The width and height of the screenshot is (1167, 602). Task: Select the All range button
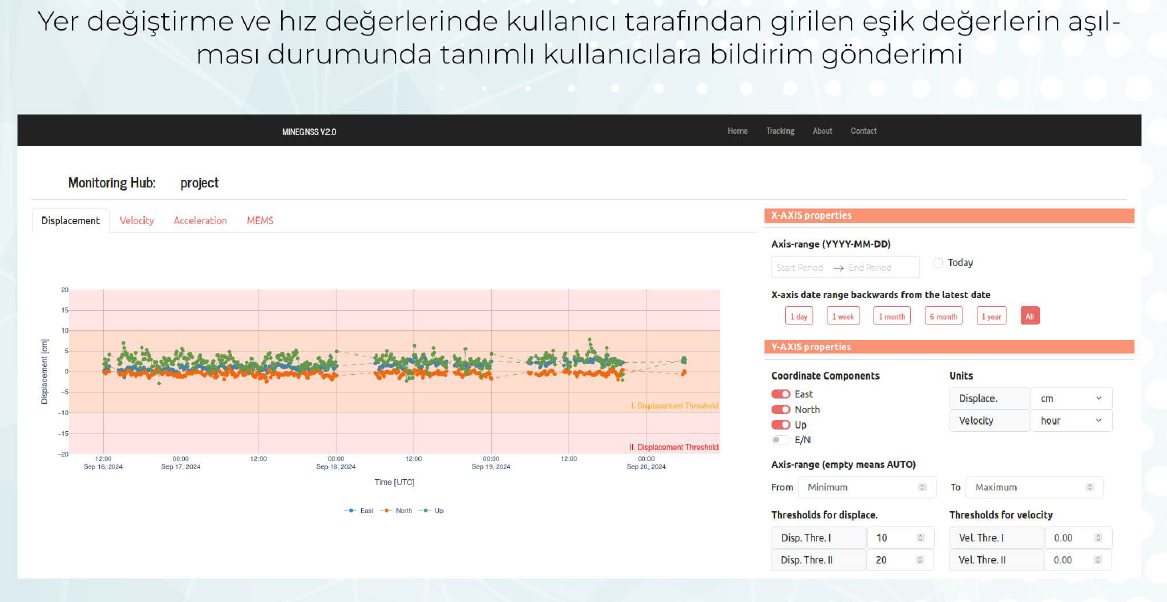pyautogui.click(x=1030, y=316)
